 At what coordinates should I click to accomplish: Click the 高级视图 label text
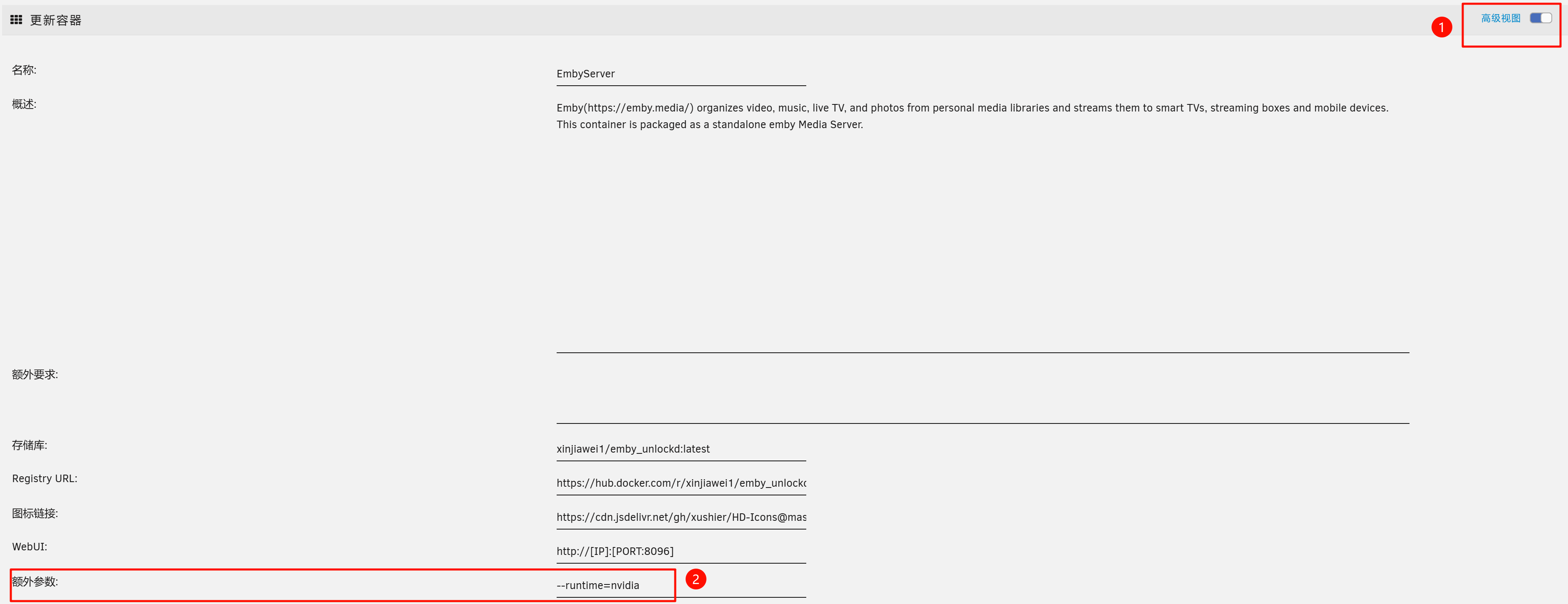click(x=1501, y=18)
